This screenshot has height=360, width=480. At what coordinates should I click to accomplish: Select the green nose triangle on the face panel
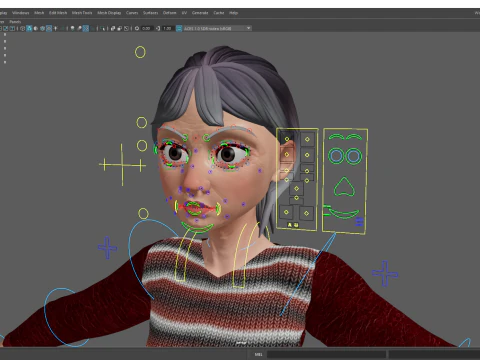click(x=344, y=187)
